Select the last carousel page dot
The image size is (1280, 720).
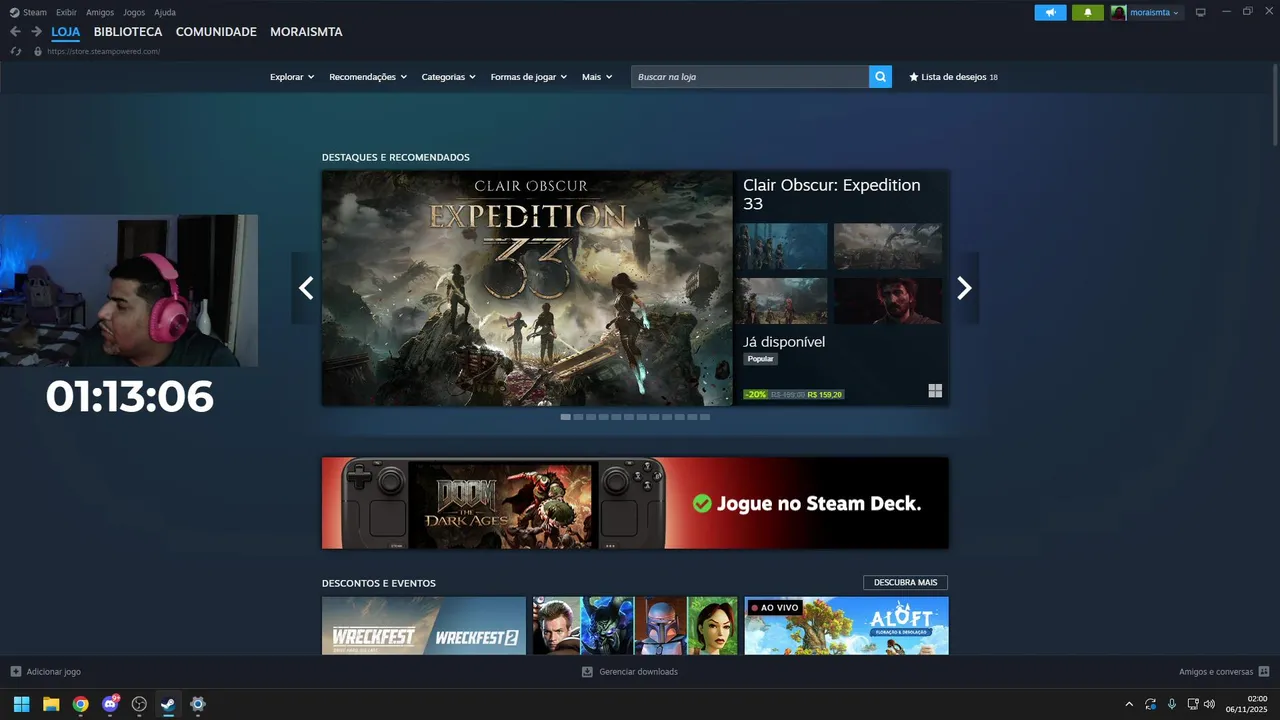[705, 417]
